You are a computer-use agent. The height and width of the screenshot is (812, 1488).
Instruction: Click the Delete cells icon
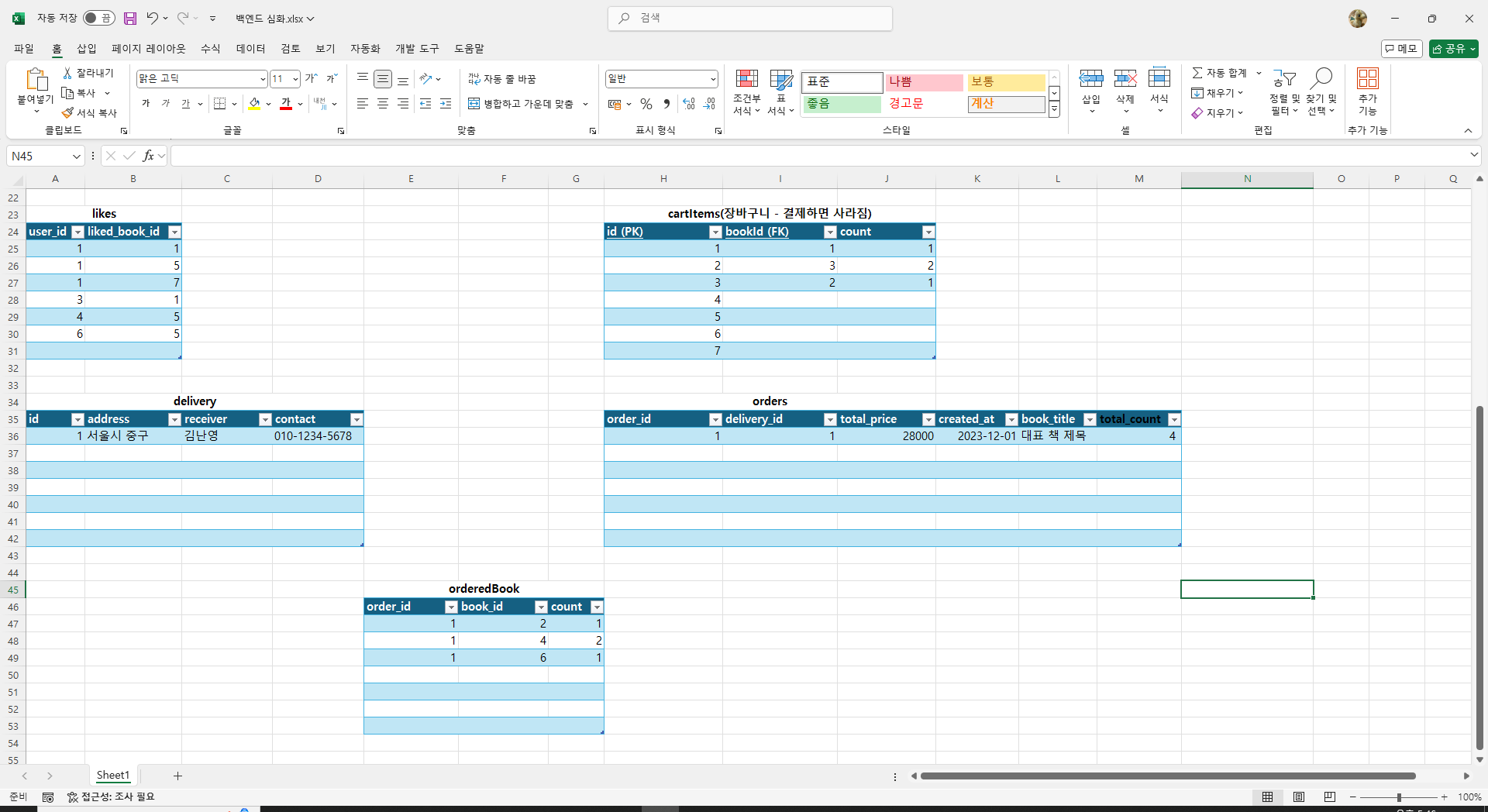point(1125,78)
